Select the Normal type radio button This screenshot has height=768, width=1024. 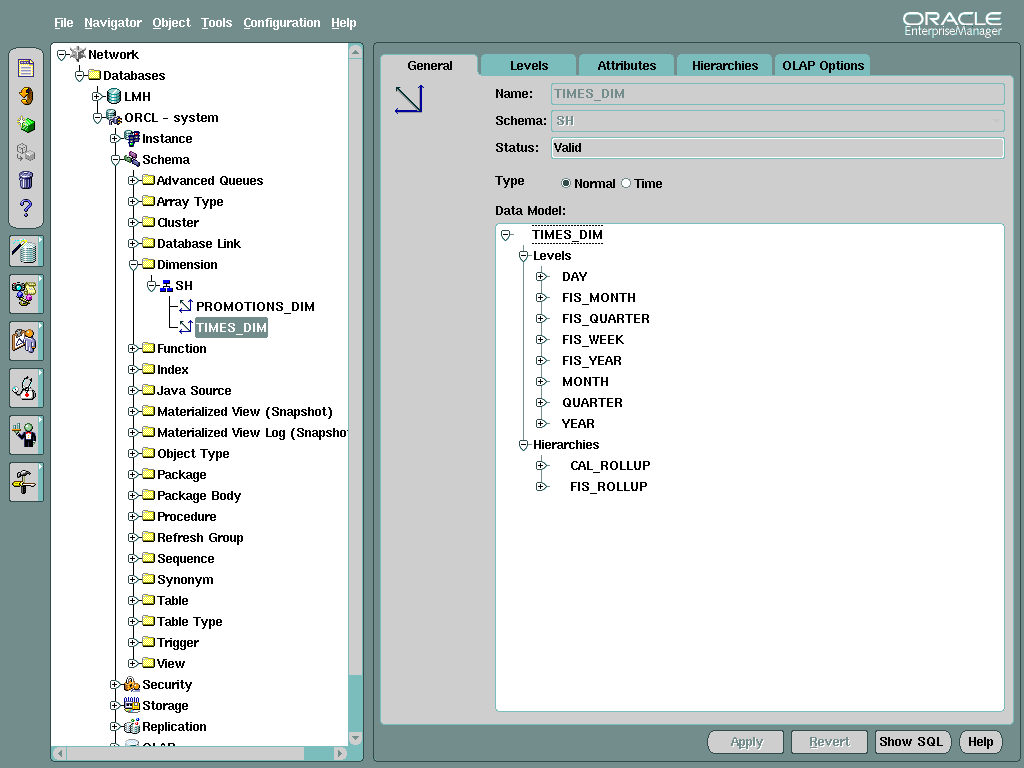(566, 184)
